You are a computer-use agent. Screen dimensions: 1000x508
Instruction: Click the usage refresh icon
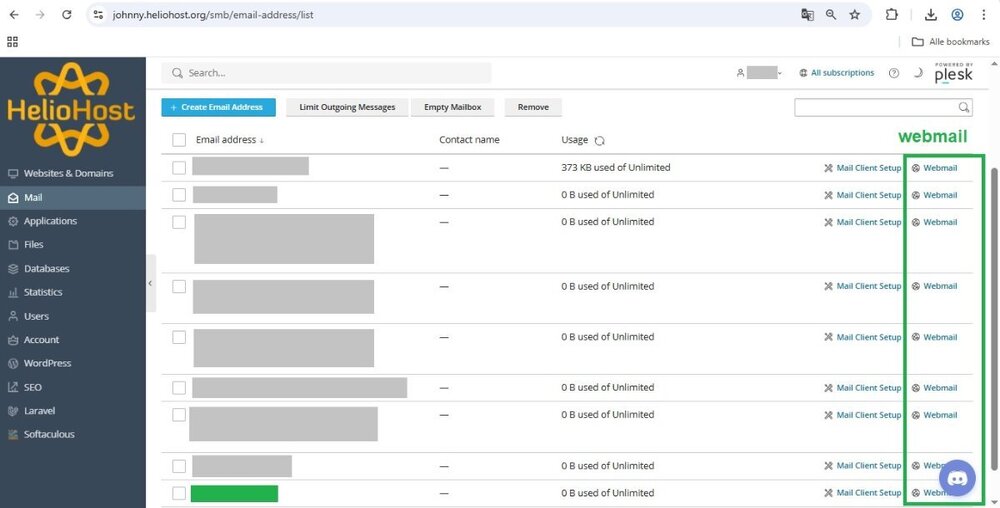point(599,140)
